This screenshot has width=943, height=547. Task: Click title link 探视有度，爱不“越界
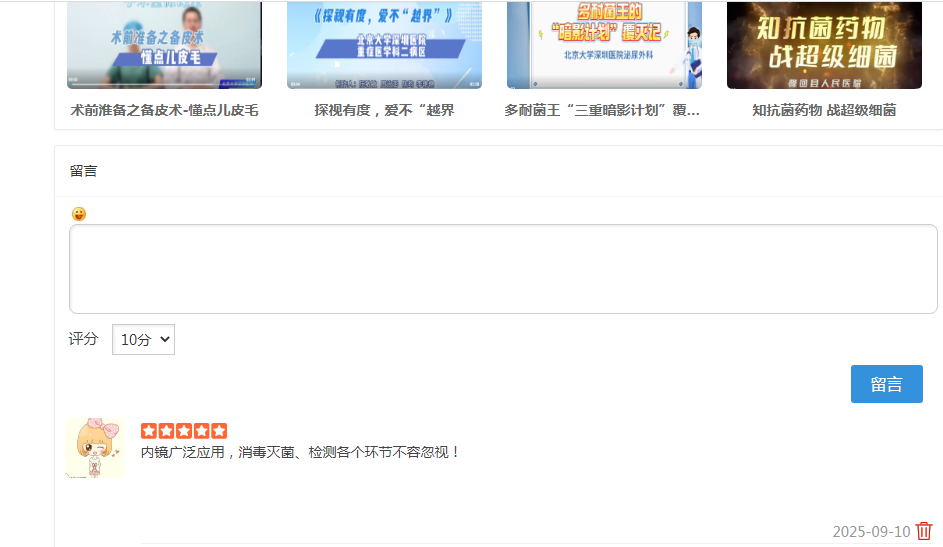point(384,111)
